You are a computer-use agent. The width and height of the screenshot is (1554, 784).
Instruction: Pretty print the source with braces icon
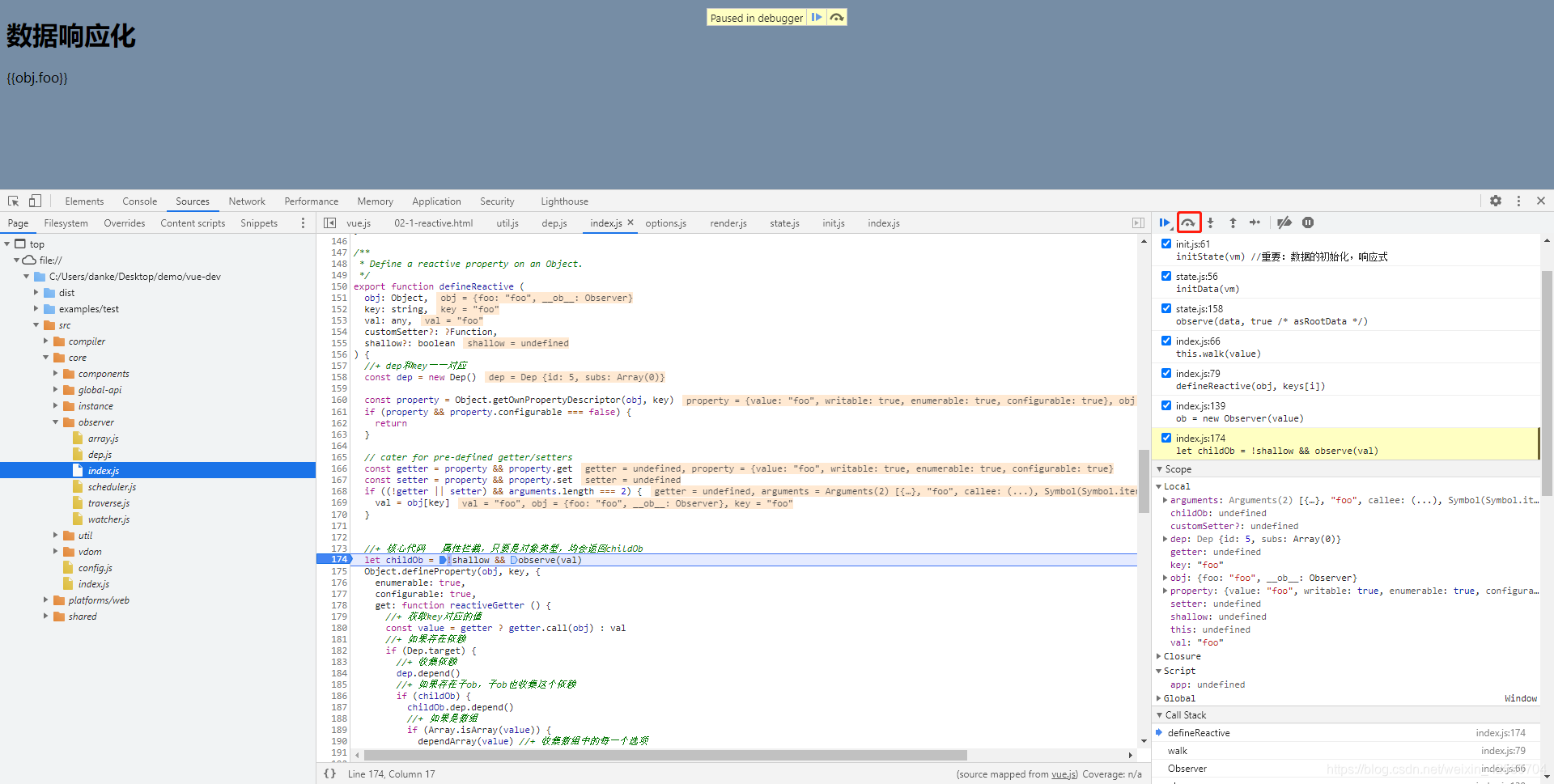pos(329,773)
